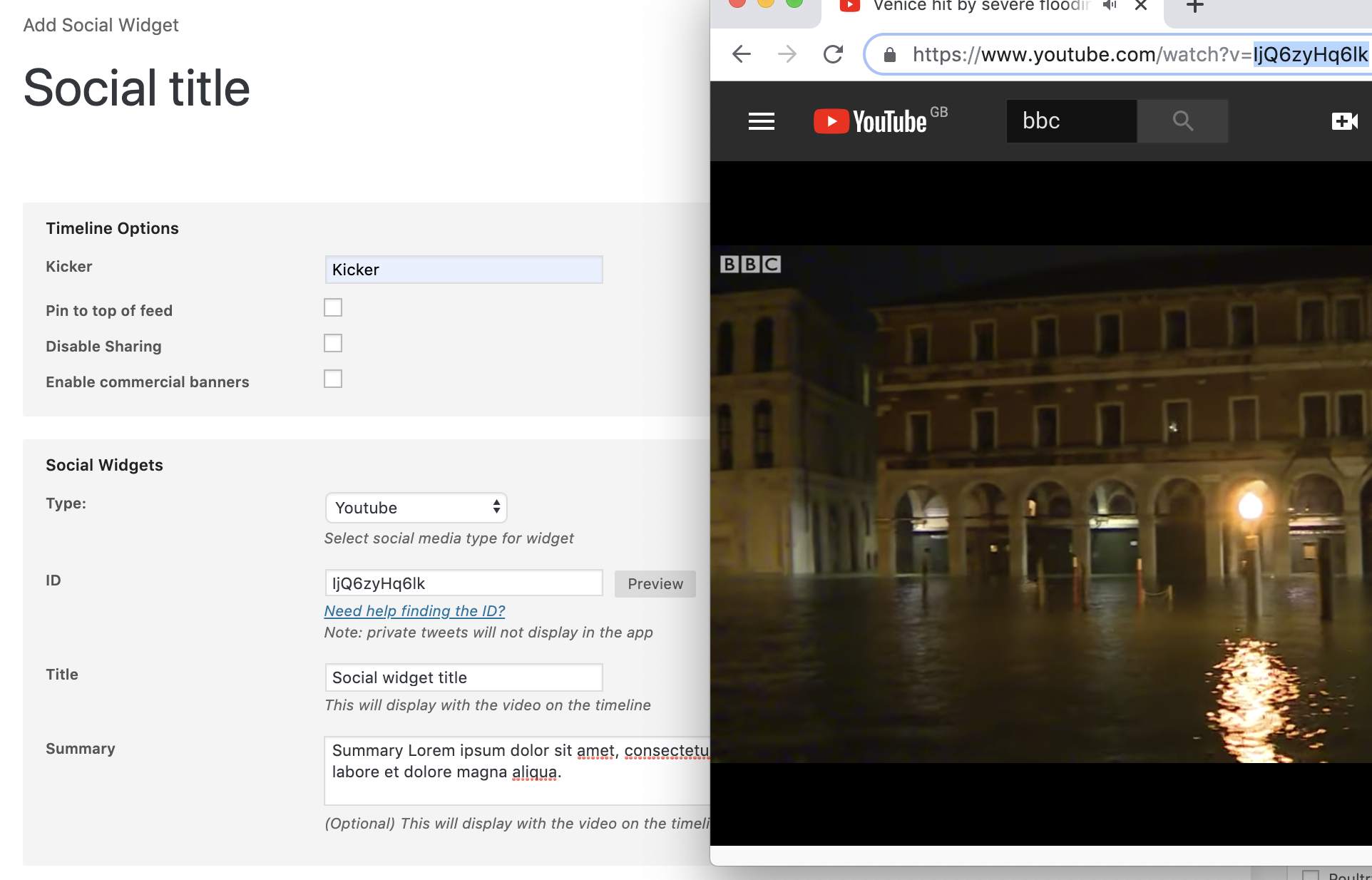Enable commercial banners checkbox
Viewport: 1372px width, 880px height.
(333, 379)
